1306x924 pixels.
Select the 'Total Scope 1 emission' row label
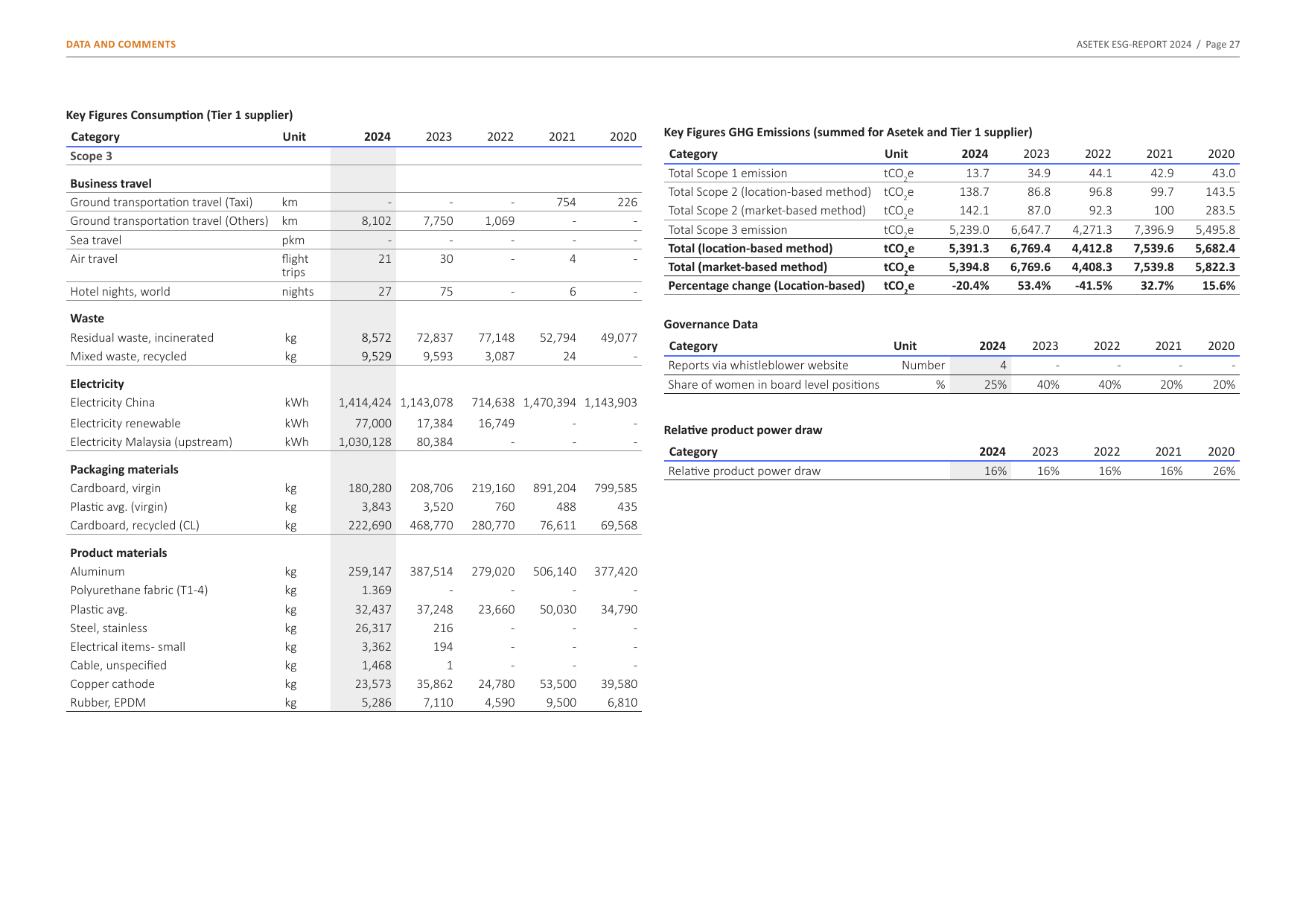click(727, 173)
